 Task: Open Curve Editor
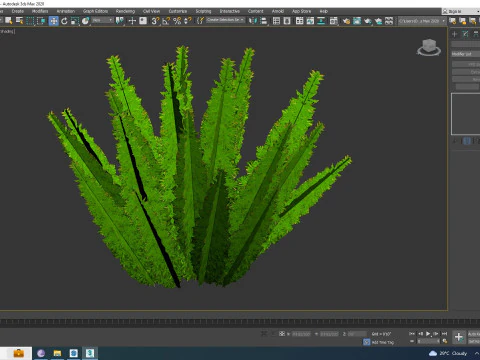point(310,21)
